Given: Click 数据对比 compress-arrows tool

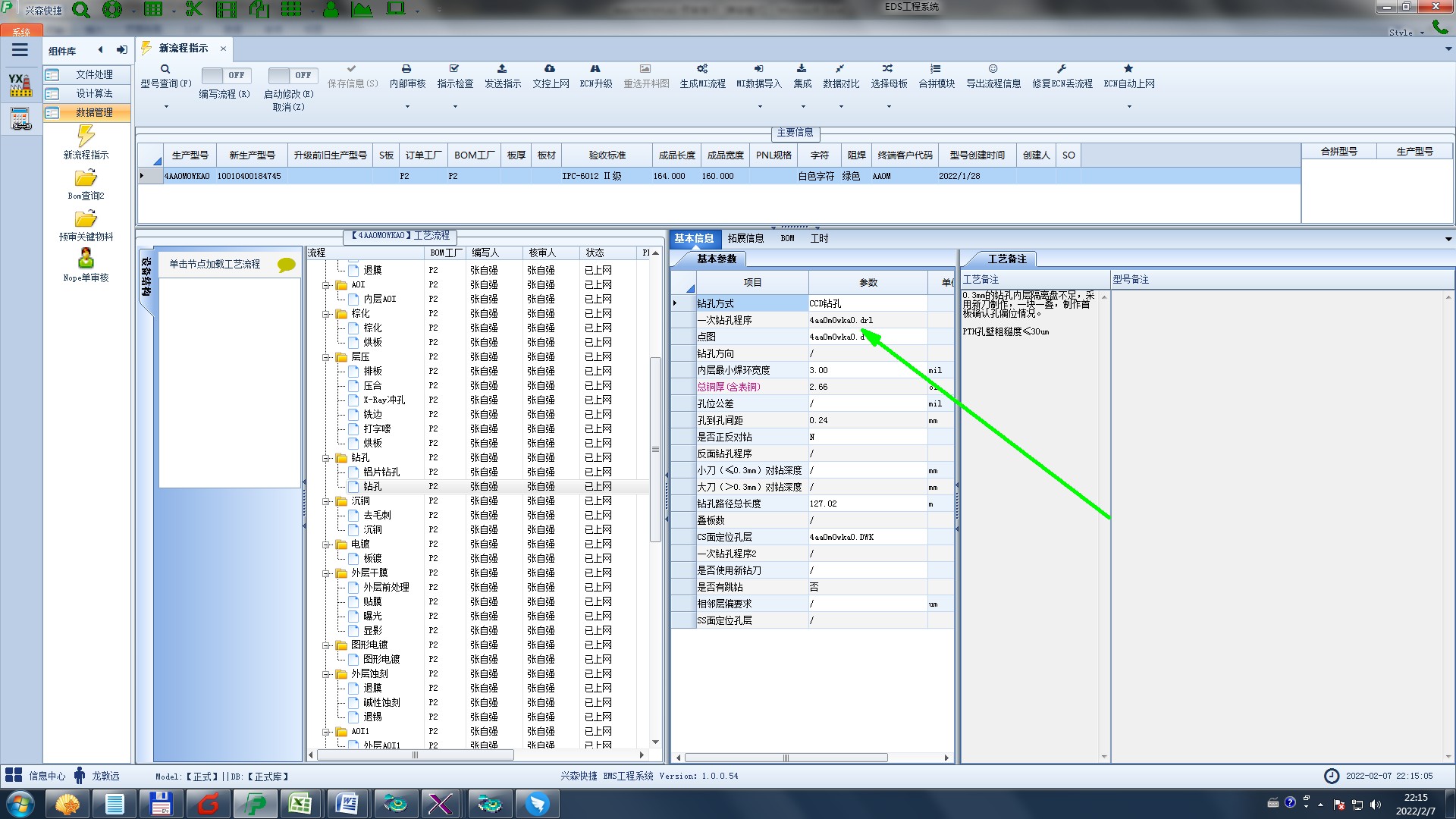Looking at the screenshot, I should 841,77.
